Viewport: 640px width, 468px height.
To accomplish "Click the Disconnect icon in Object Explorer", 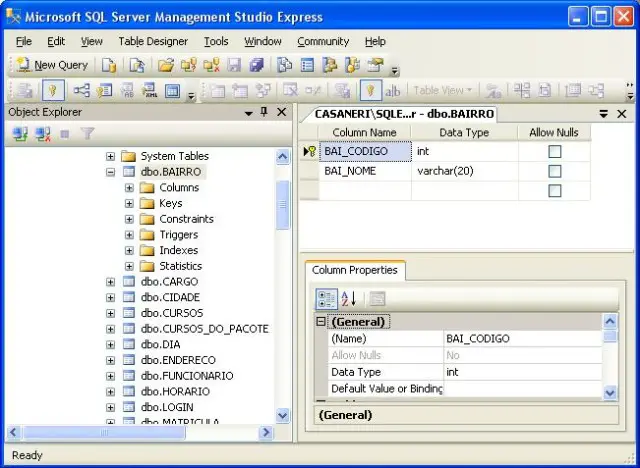I will (42, 133).
